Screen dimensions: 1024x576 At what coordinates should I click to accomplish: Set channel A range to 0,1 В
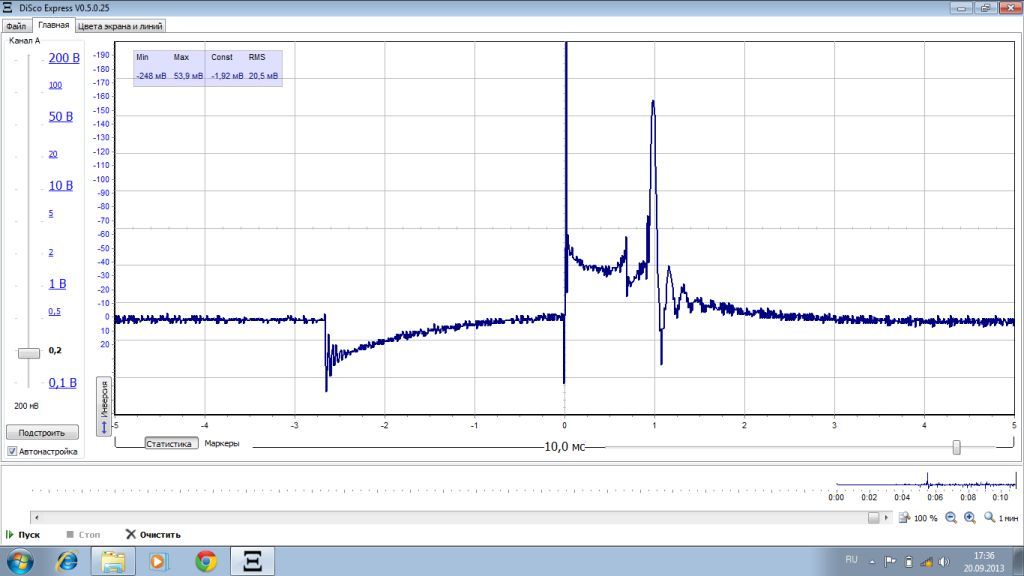click(63, 383)
